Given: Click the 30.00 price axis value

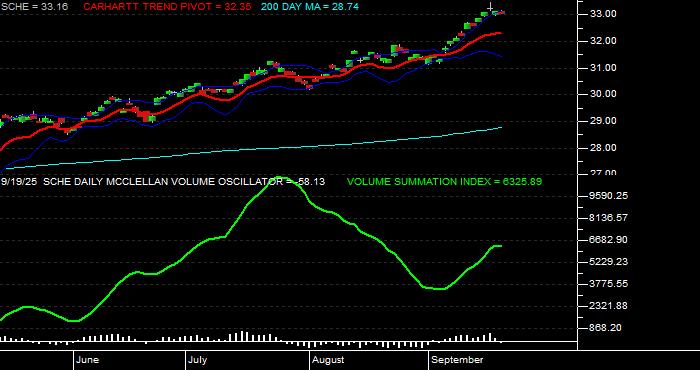Looking at the screenshot, I should tap(604, 94).
